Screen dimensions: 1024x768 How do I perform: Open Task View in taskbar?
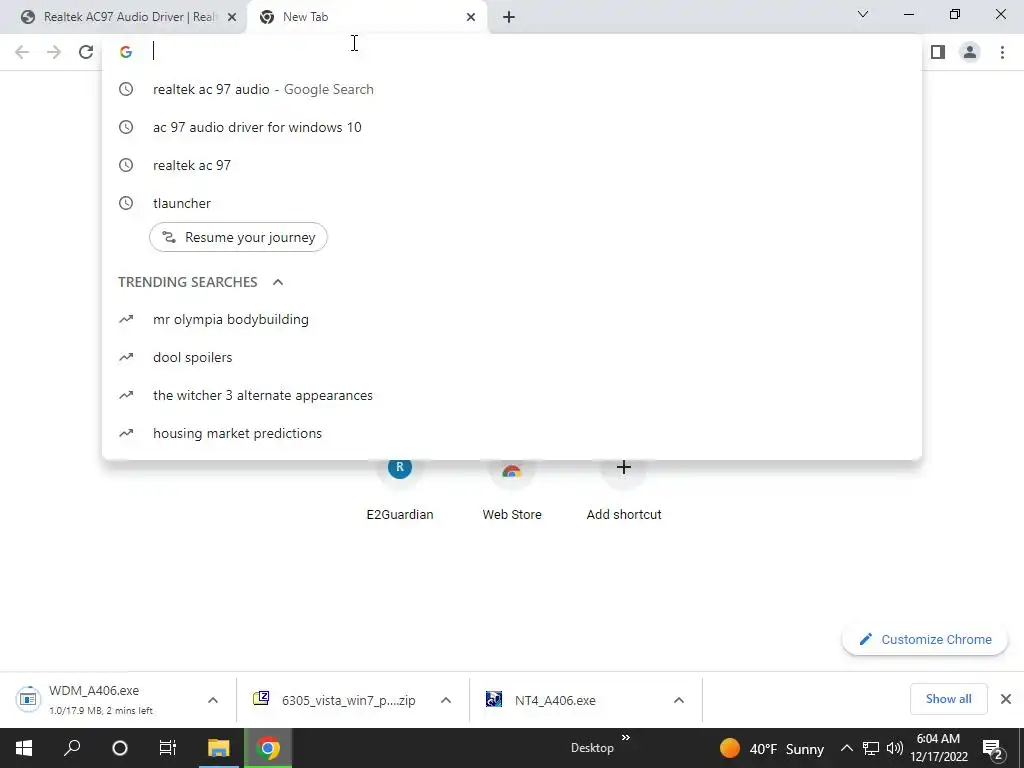pos(168,748)
